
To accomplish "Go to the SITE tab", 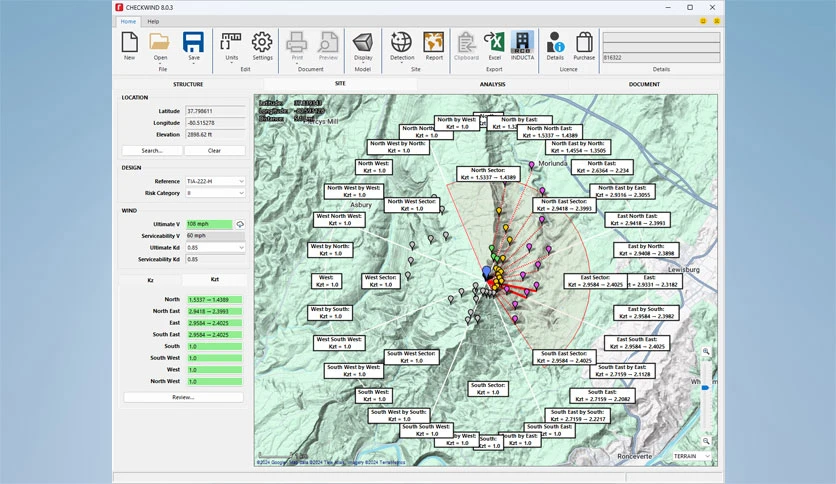I will point(340,84).
